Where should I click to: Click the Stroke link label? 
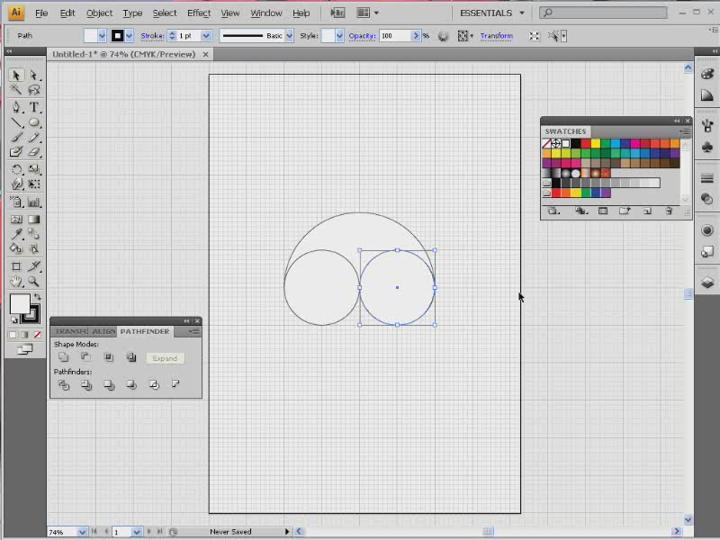coord(152,35)
